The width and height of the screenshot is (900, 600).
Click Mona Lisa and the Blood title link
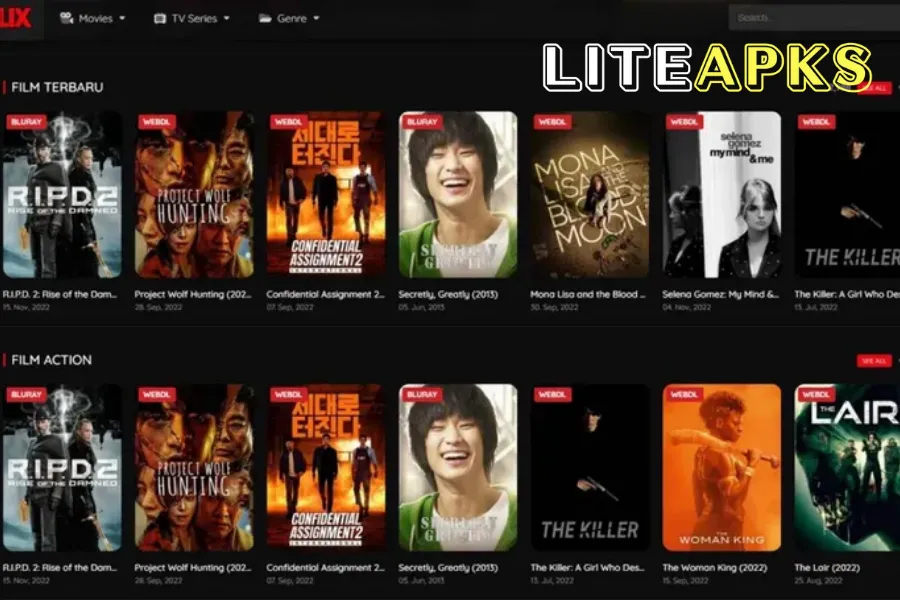click(588, 295)
